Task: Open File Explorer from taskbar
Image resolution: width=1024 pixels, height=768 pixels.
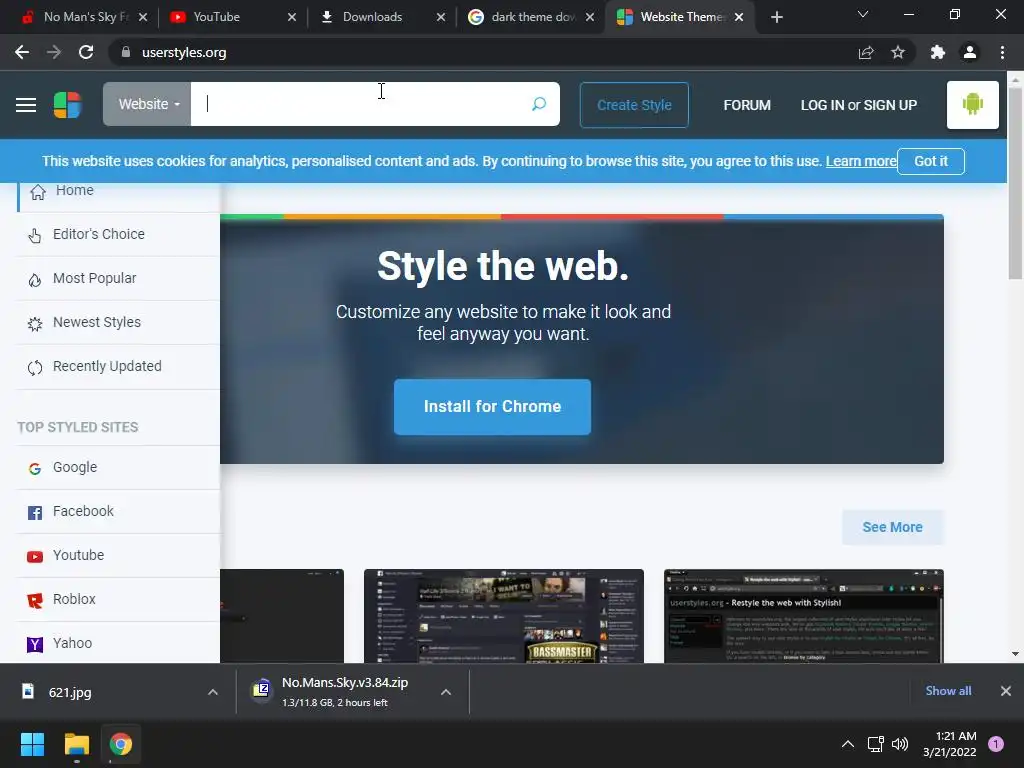Action: [x=76, y=744]
